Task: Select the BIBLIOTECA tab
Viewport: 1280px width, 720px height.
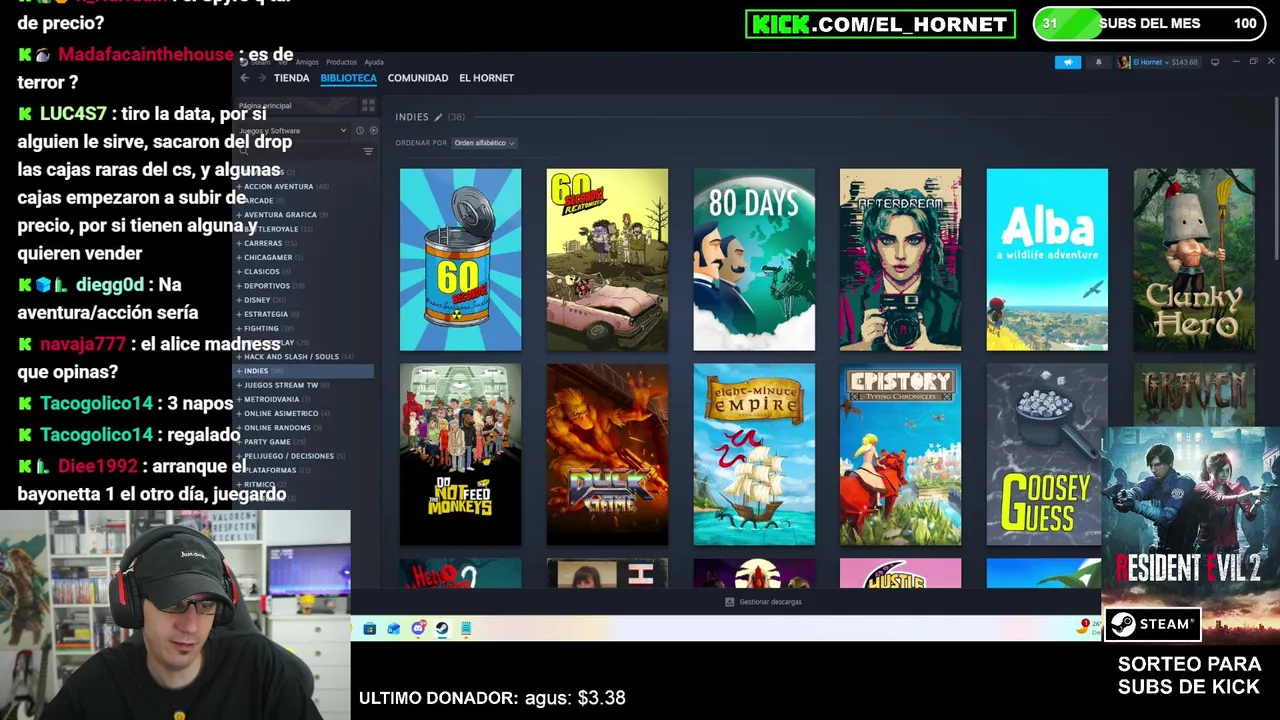Action: [x=348, y=78]
